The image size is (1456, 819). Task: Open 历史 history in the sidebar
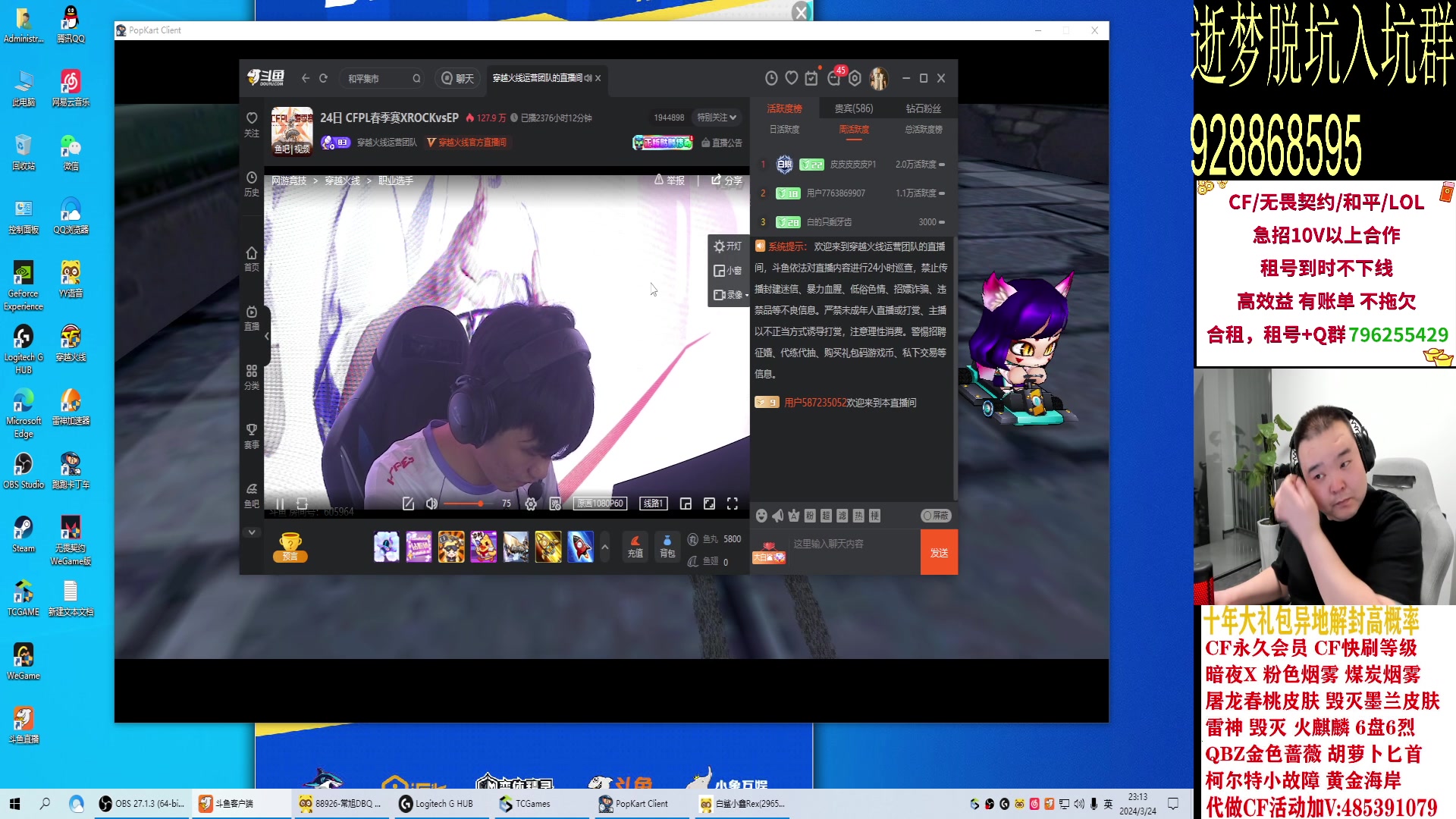pyautogui.click(x=252, y=184)
